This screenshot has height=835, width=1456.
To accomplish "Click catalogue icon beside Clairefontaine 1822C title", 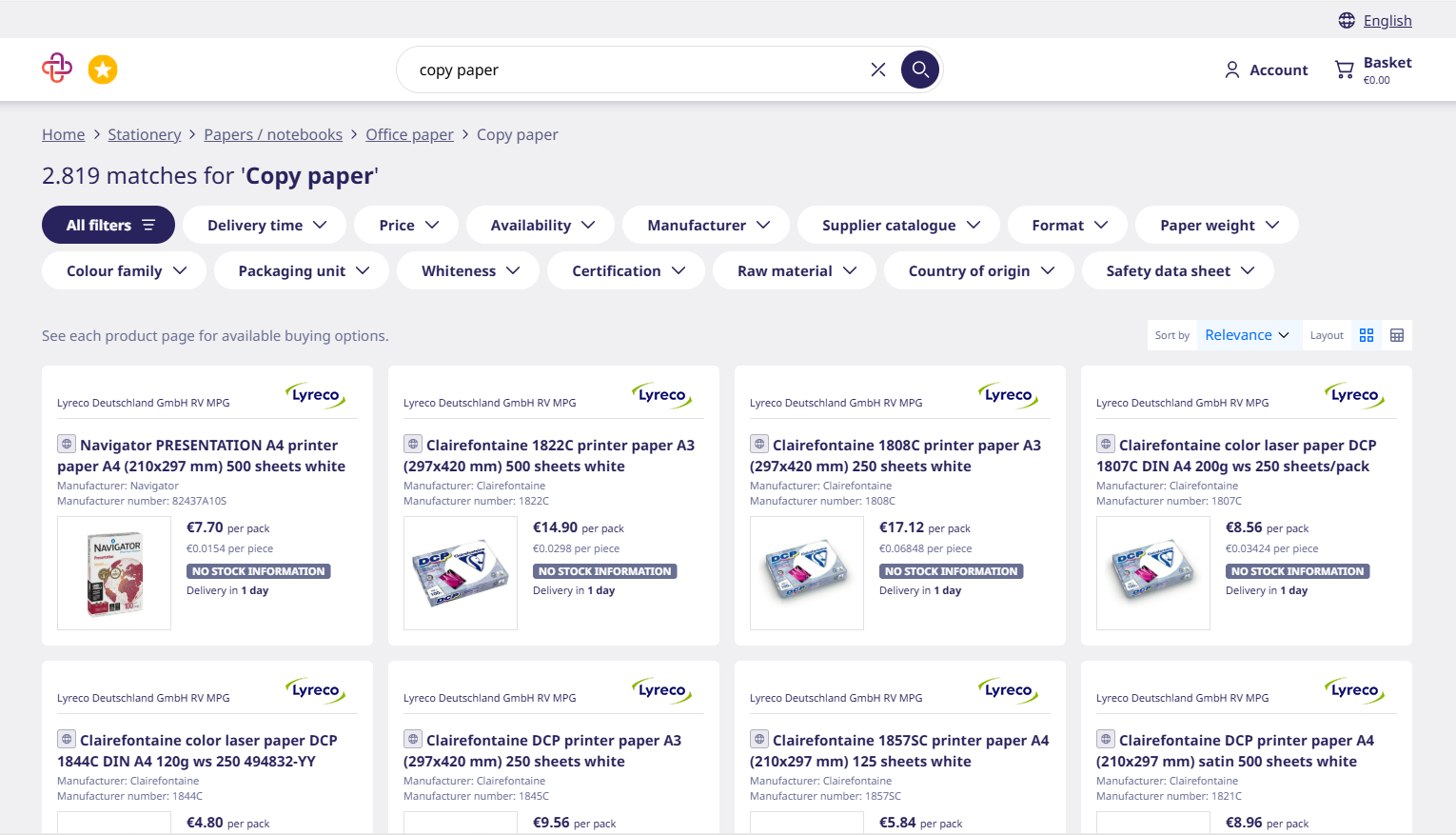I will [413, 444].
